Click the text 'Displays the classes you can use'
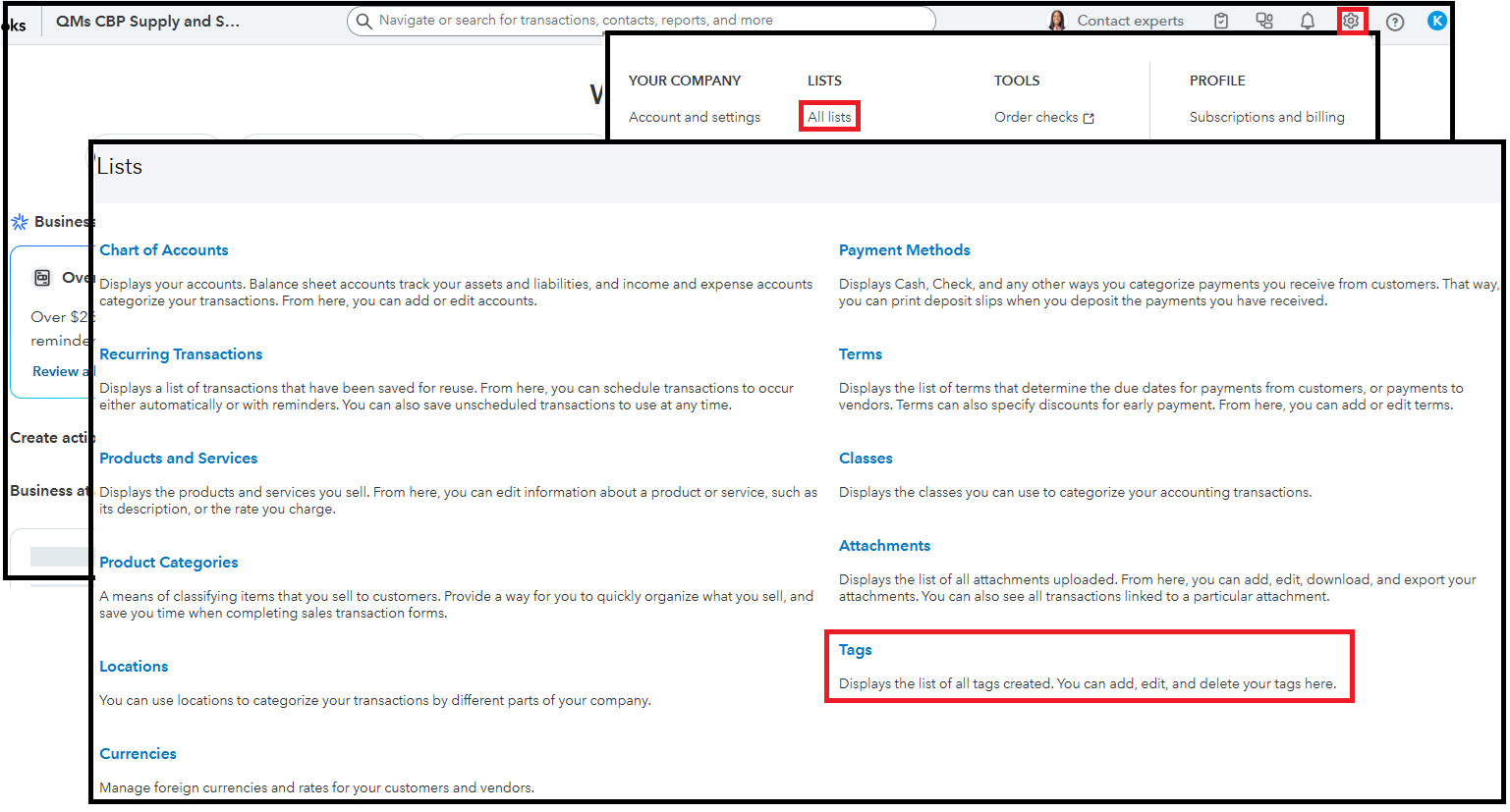Screen dimensions: 1510x812 (x=1075, y=493)
